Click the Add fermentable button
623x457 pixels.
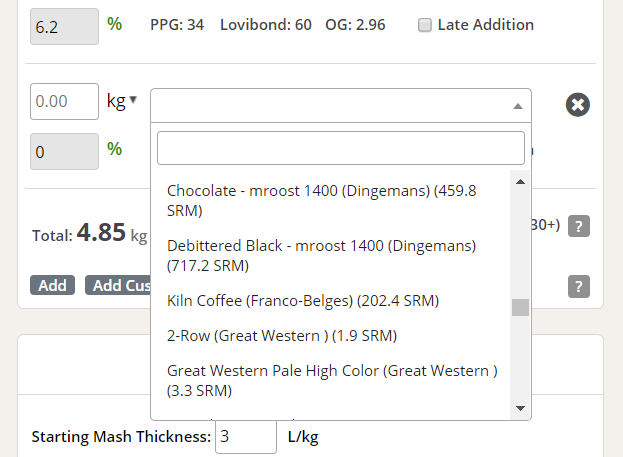coord(52,285)
